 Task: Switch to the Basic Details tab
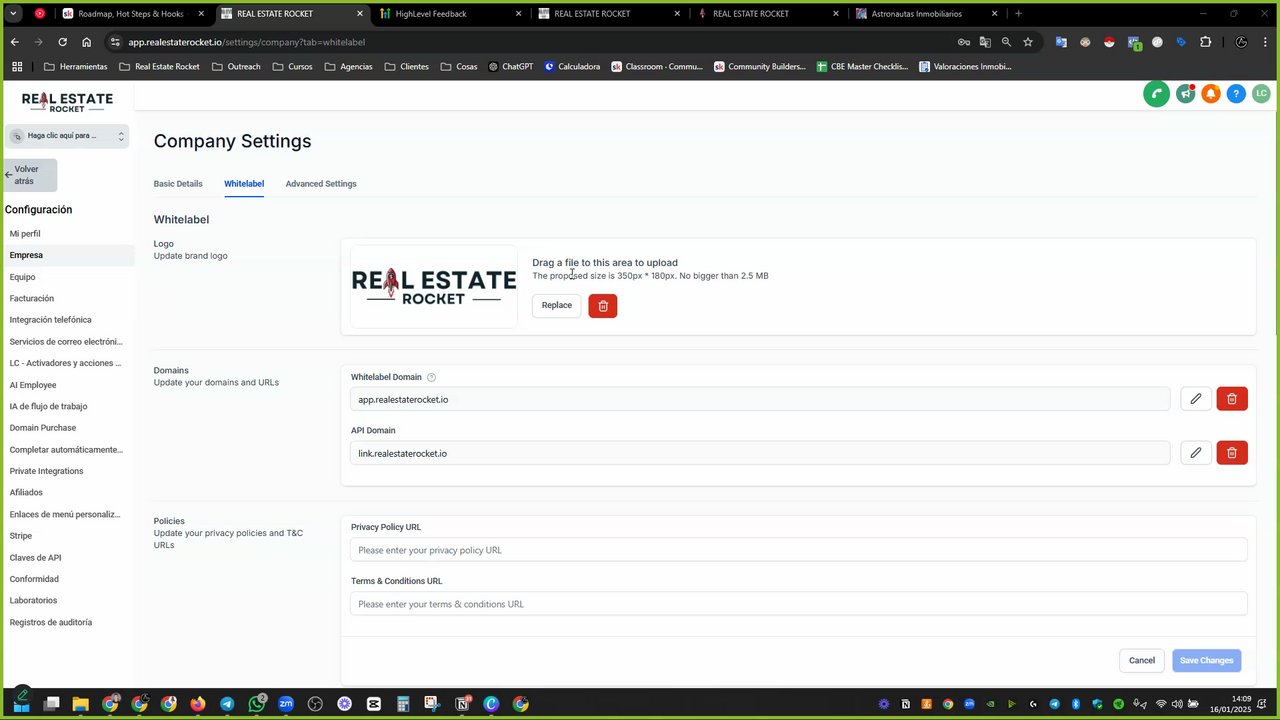[178, 184]
